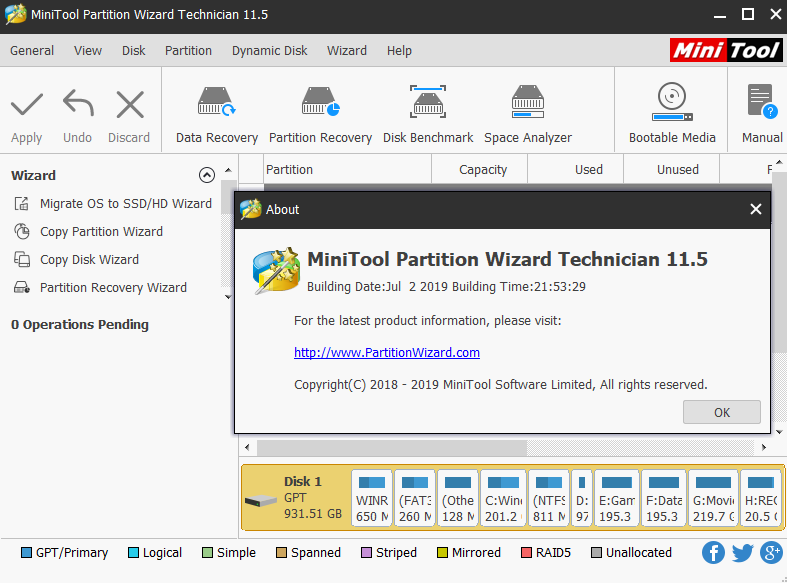This screenshot has width=787, height=583.
Task: Click the Copyright 2018 - 2019 text
Action: click(500, 385)
